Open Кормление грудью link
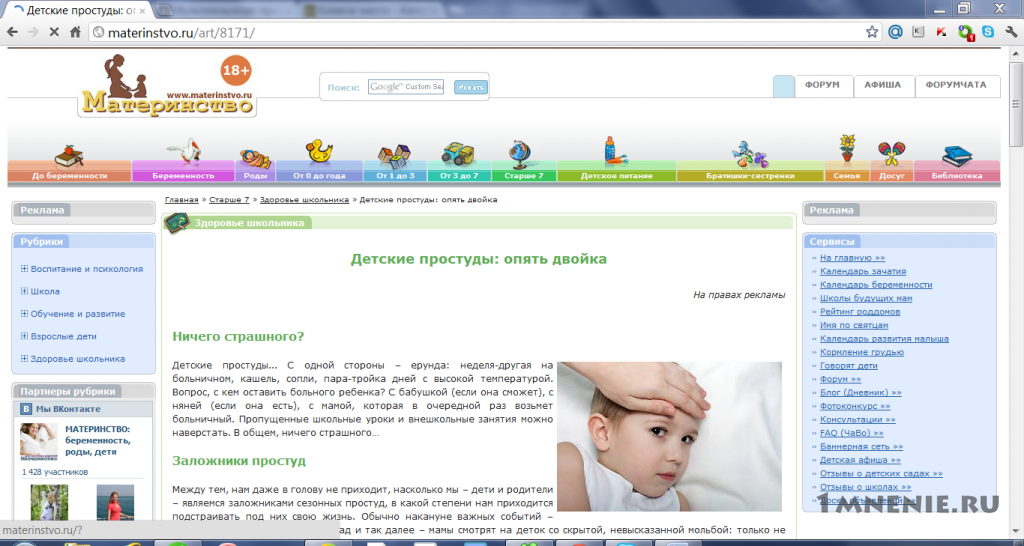 tap(862, 352)
